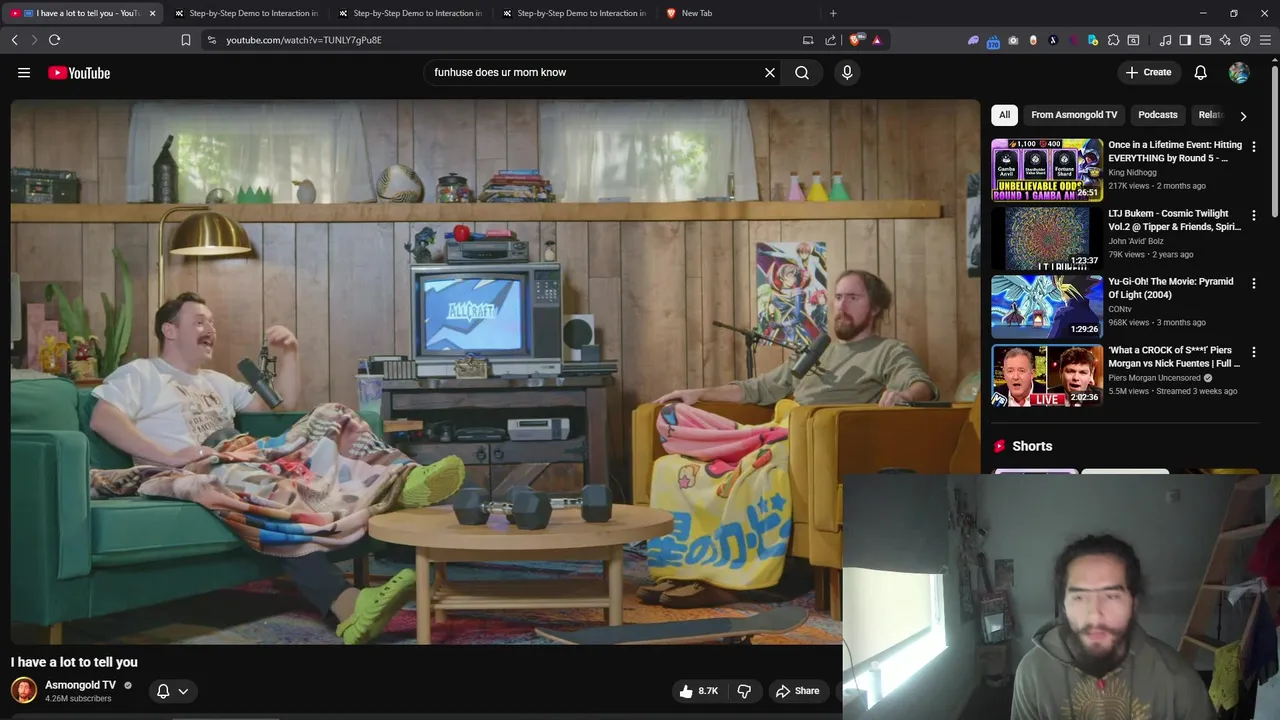Open the Brave Wallet icon

(1205, 40)
